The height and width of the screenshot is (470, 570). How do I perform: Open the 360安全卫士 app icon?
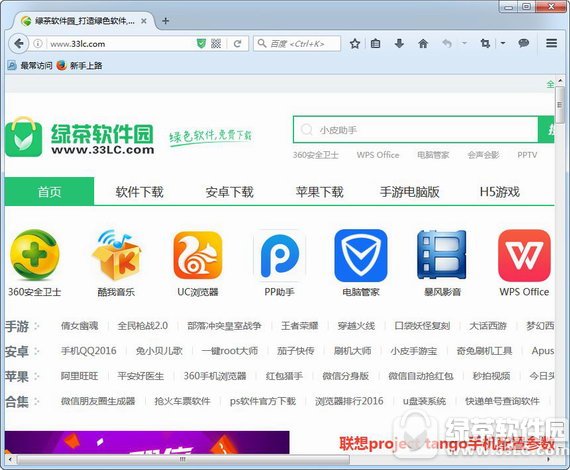pyautogui.click(x=35, y=255)
